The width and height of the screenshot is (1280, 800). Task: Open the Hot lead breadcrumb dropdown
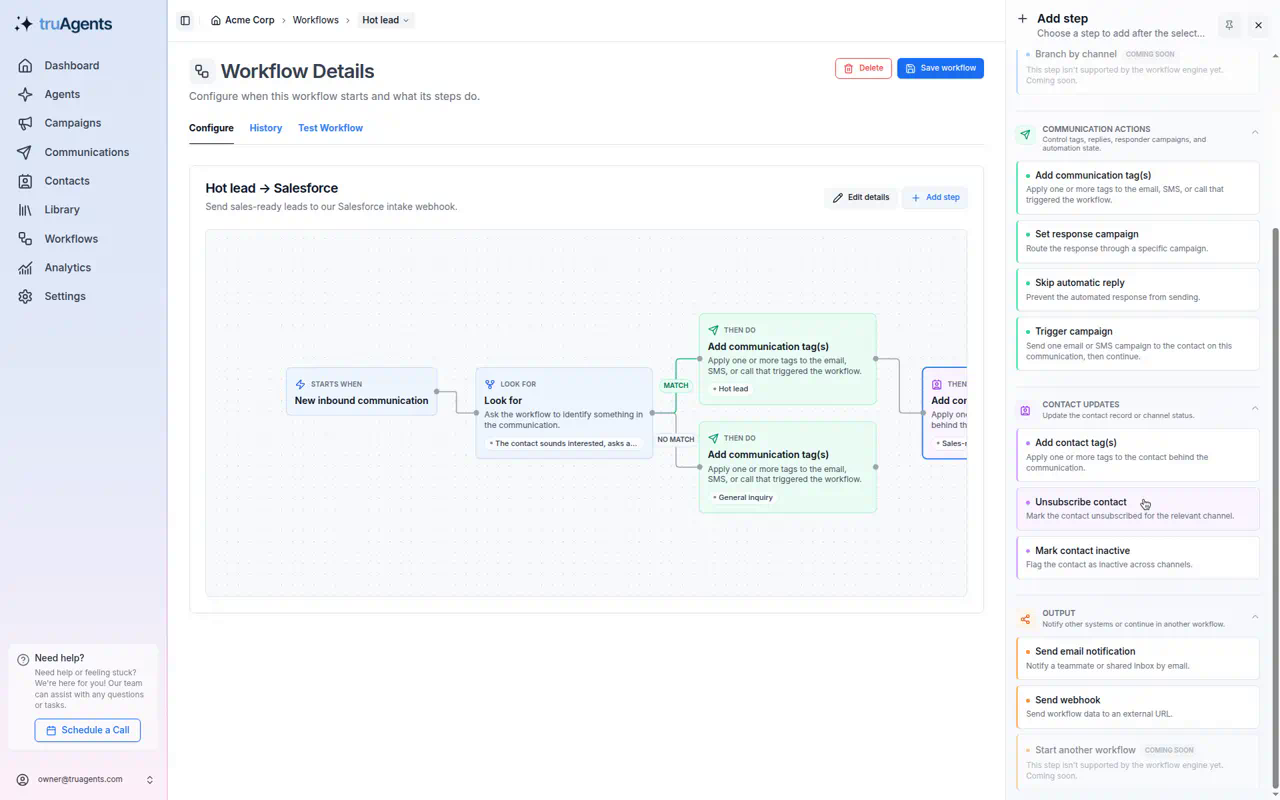tap(385, 20)
